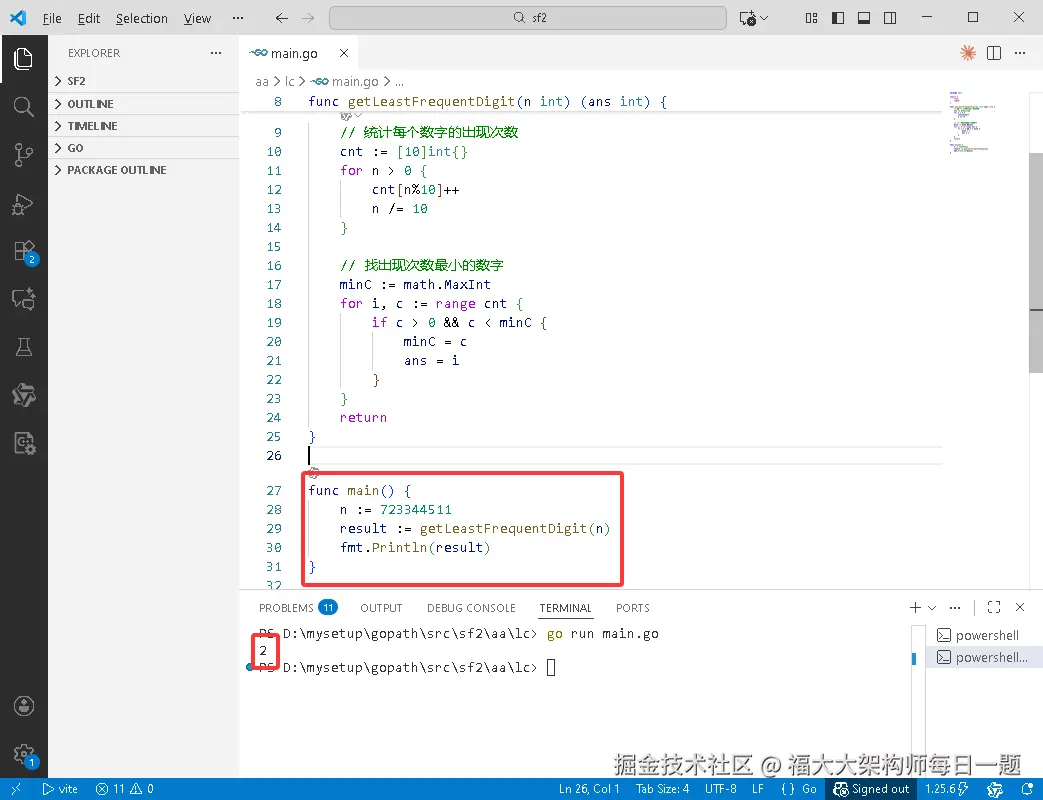Open the Source Control view
The height and width of the screenshot is (800, 1043).
pos(23,154)
